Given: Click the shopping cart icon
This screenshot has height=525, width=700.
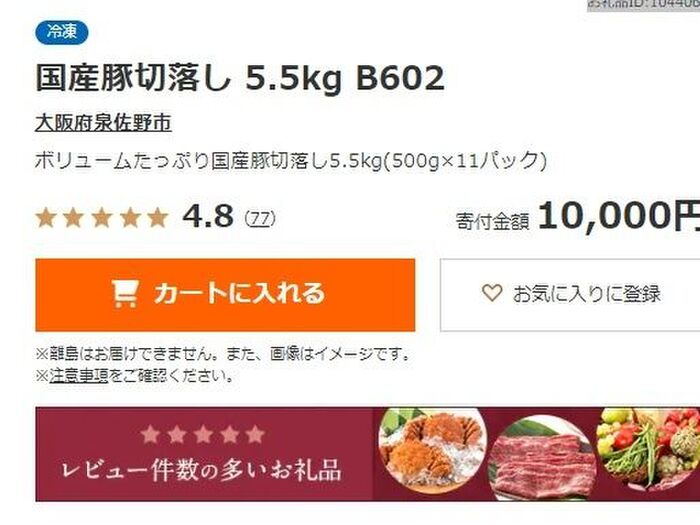Looking at the screenshot, I should pyautogui.click(x=125, y=293).
